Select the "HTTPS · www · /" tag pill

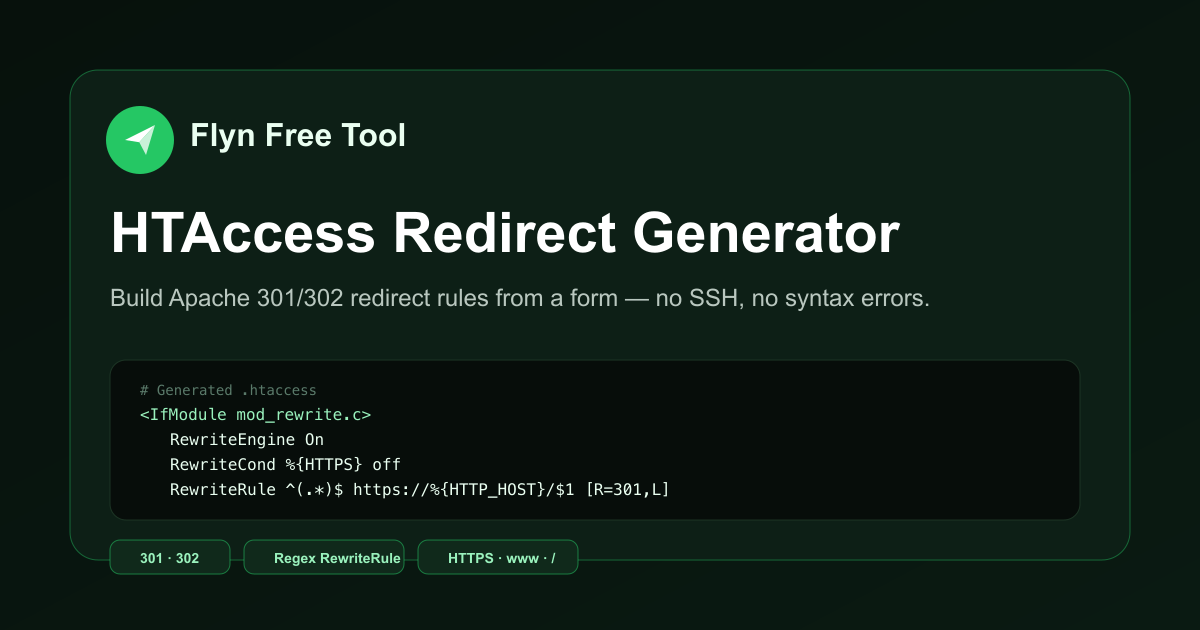498,558
